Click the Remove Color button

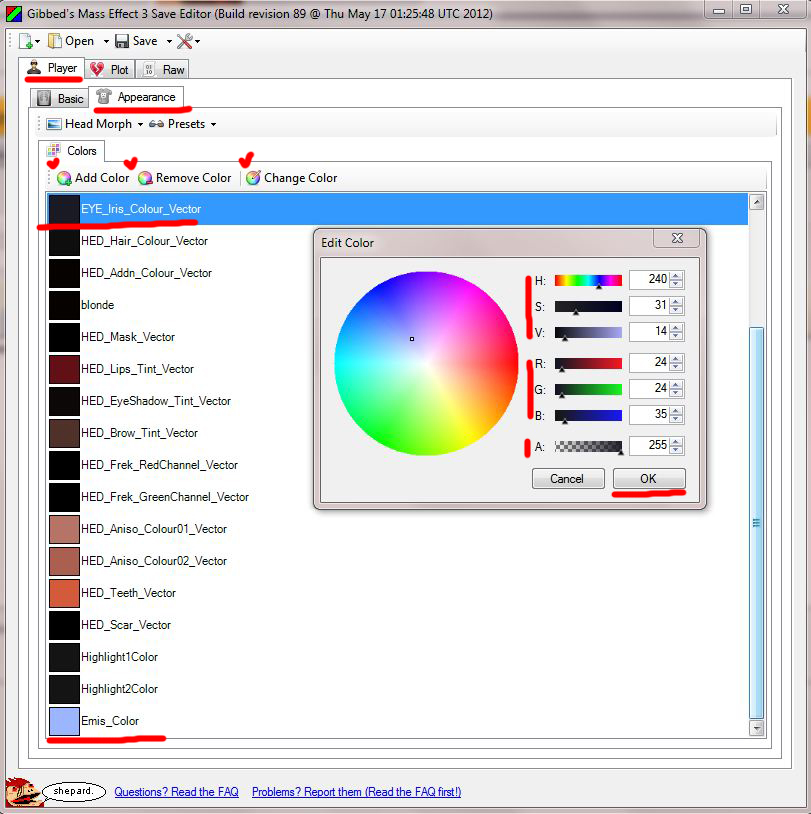coord(185,178)
